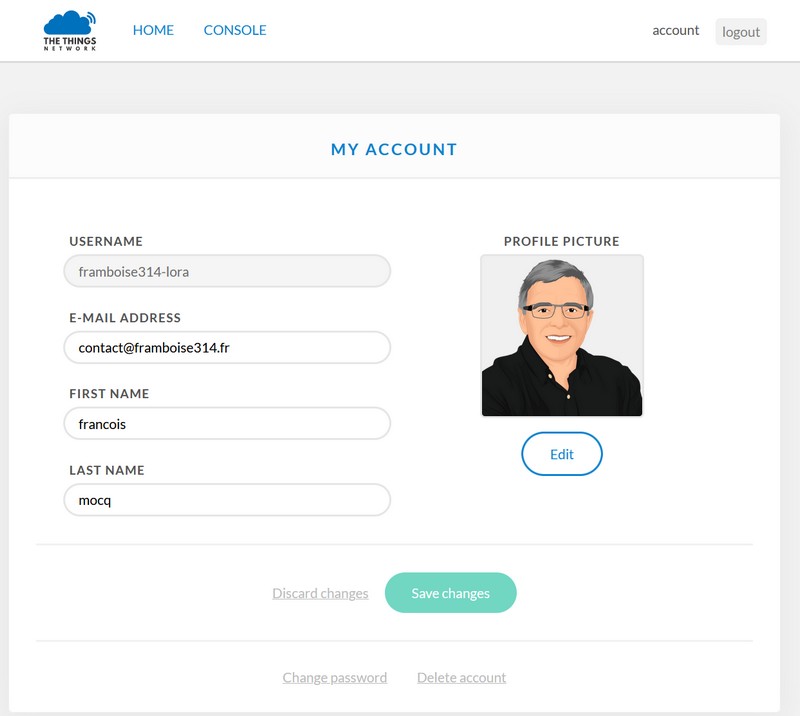Image resolution: width=800 pixels, height=716 pixels.
Task: Focus the E-mail address input
Action: (227, 348)
